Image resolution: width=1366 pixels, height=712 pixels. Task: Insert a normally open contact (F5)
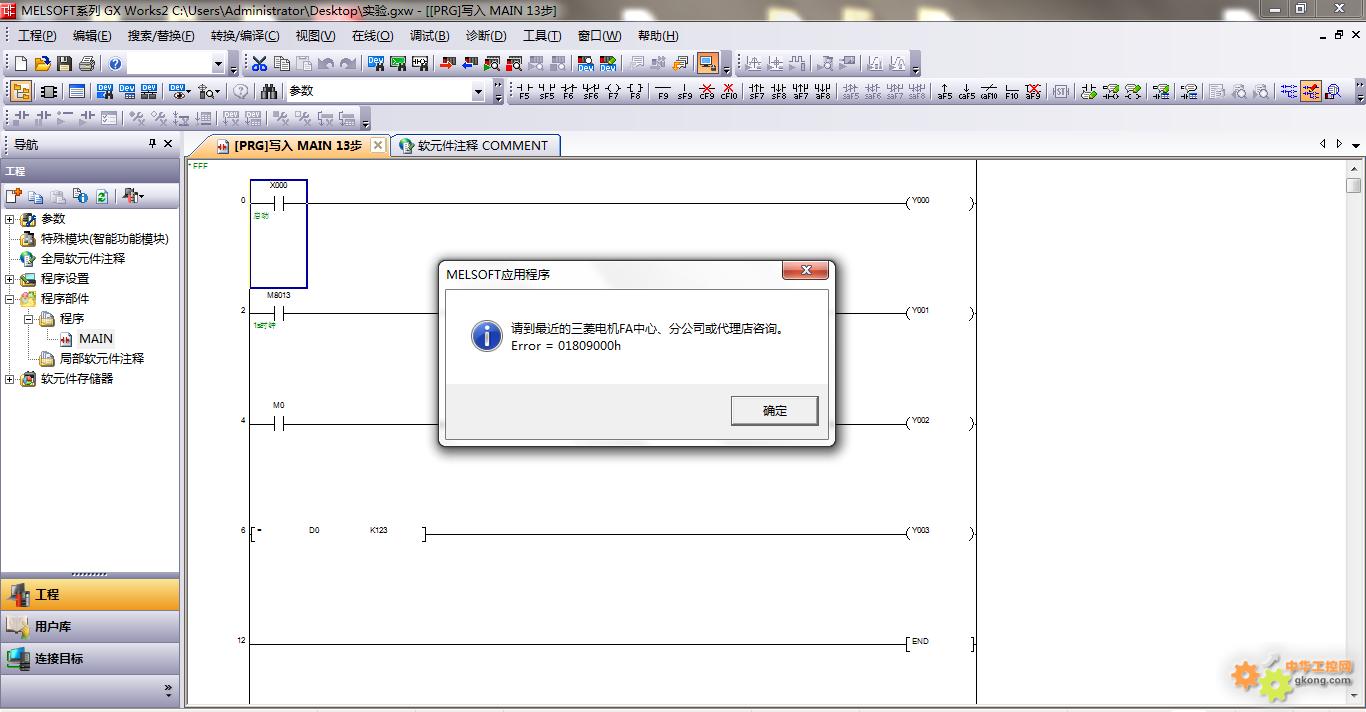[524, 92]
